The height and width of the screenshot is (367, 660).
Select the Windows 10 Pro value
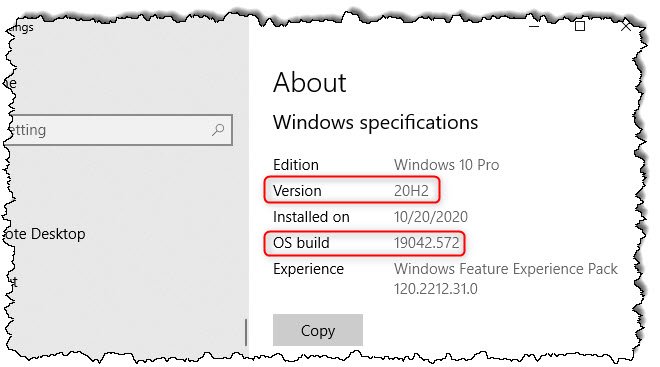click(447, 165)
